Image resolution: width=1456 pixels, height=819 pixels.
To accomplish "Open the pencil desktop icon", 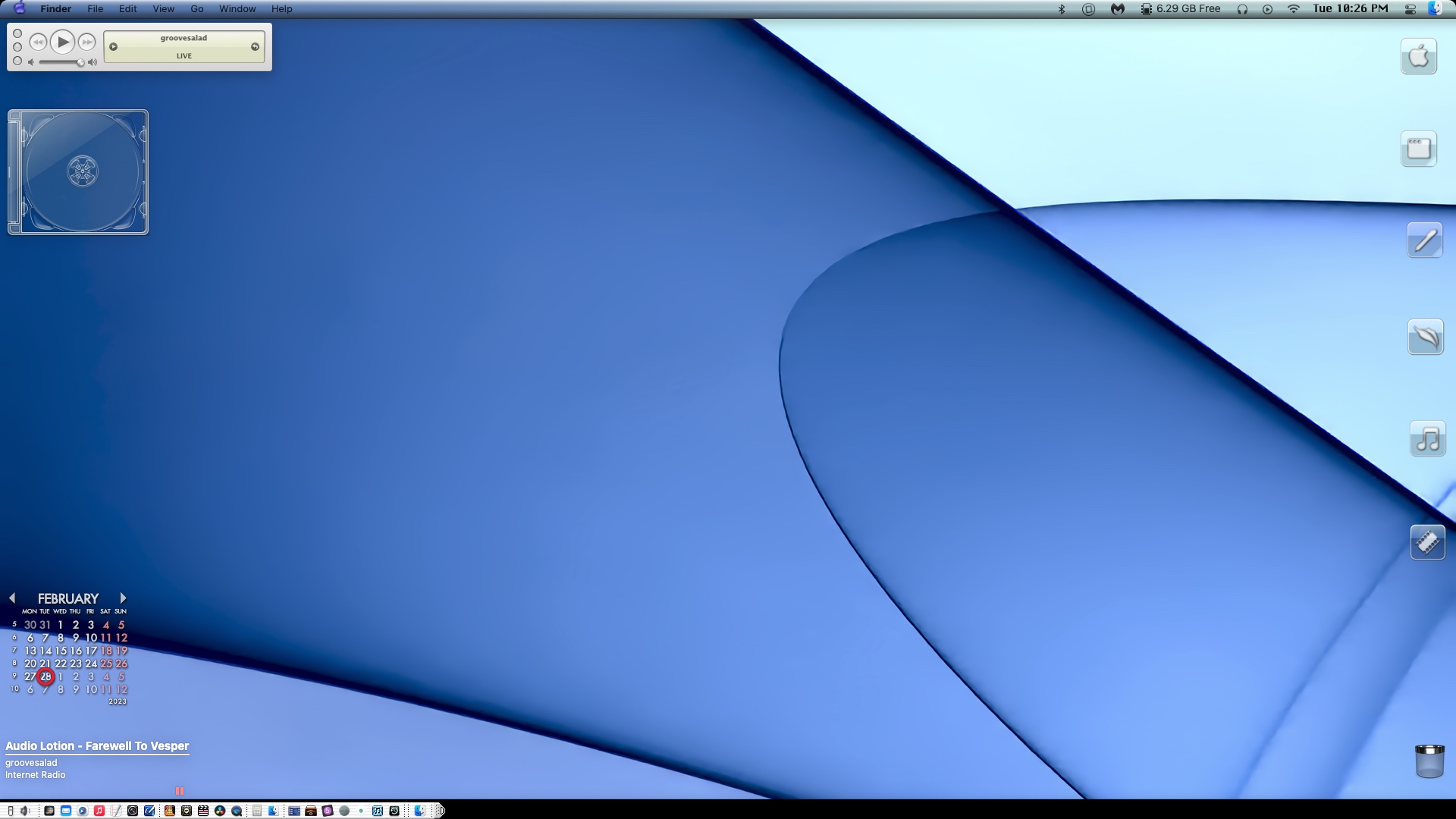I will [1425, 240].
